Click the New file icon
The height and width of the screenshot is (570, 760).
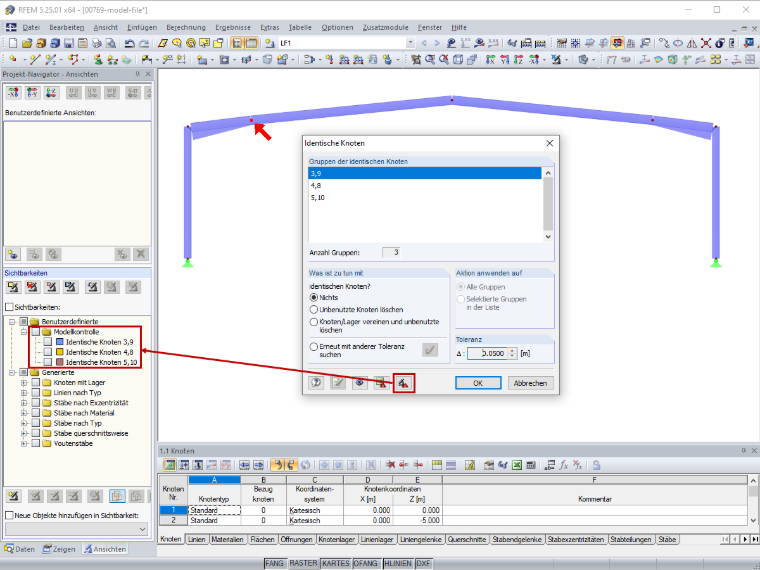tap(13, 44)
